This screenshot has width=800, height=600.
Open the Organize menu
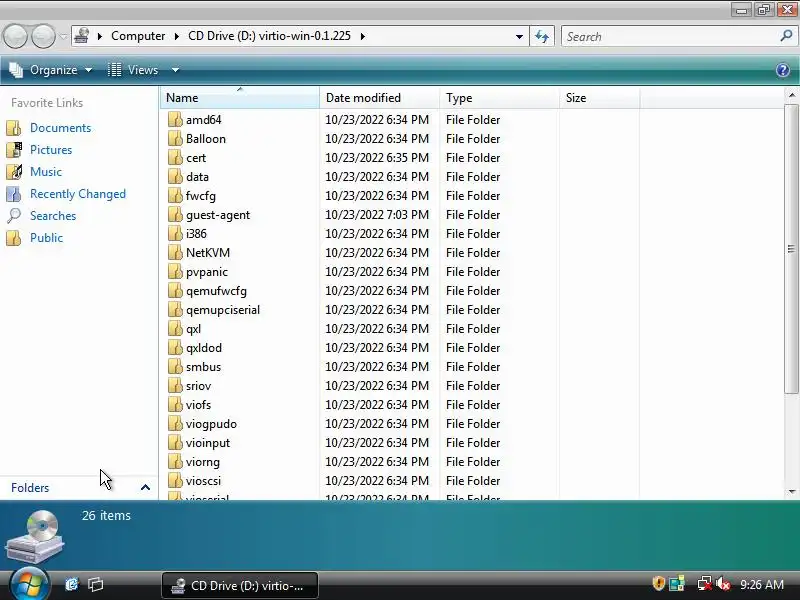tap(51, 70)
